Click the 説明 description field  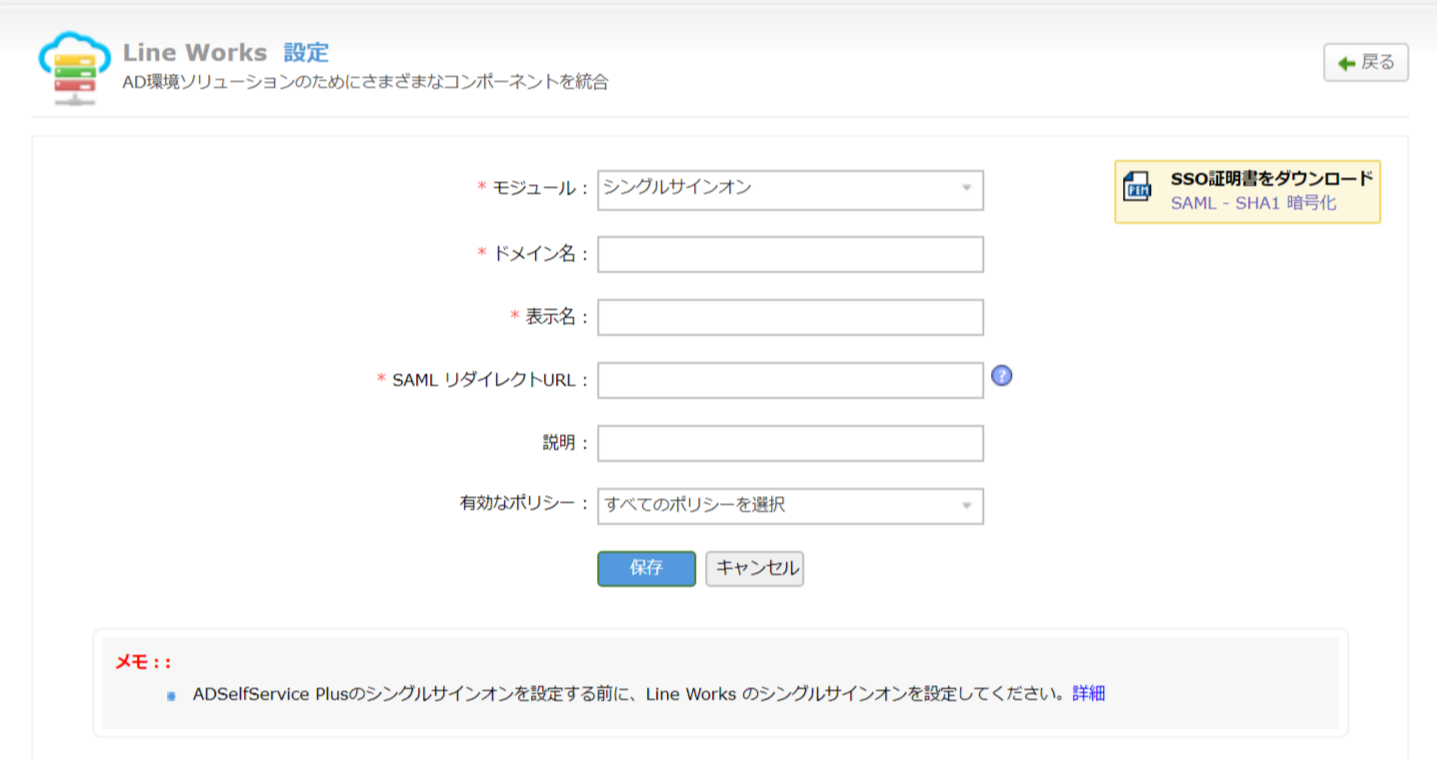click(x=790, y=443)
